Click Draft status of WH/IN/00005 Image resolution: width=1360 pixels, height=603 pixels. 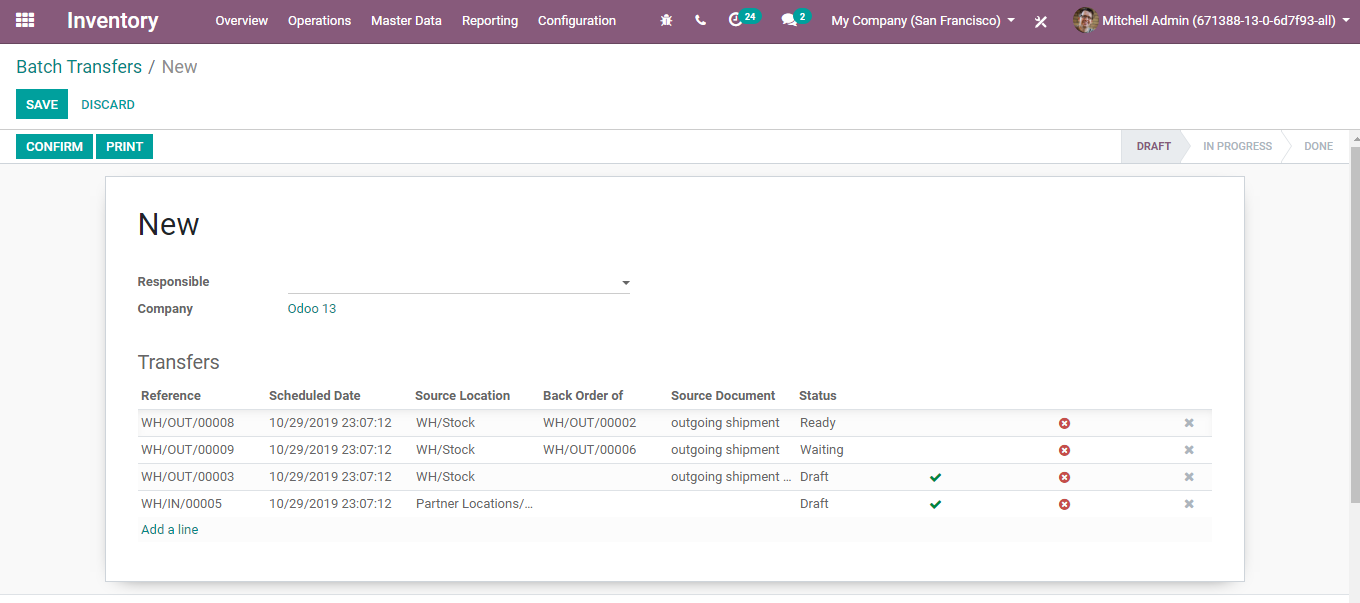point(814,504)
